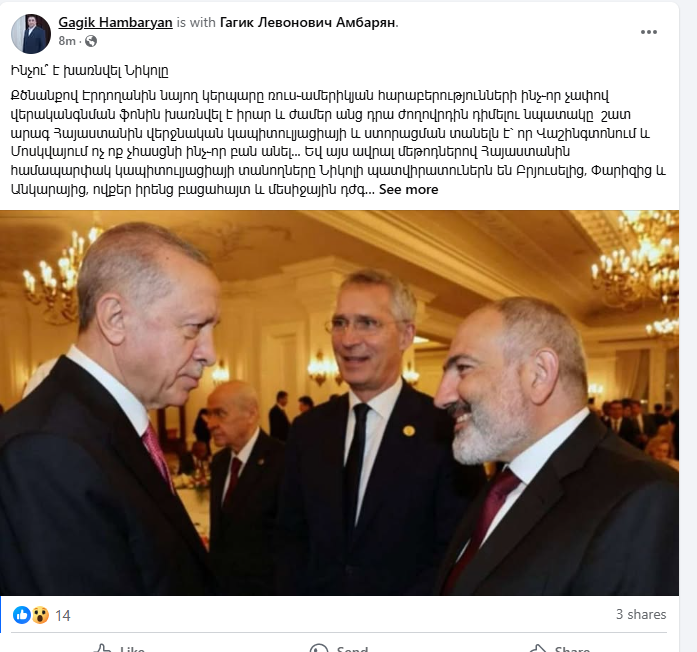Click the Like button thumbs-up icon

coord(102,648)
